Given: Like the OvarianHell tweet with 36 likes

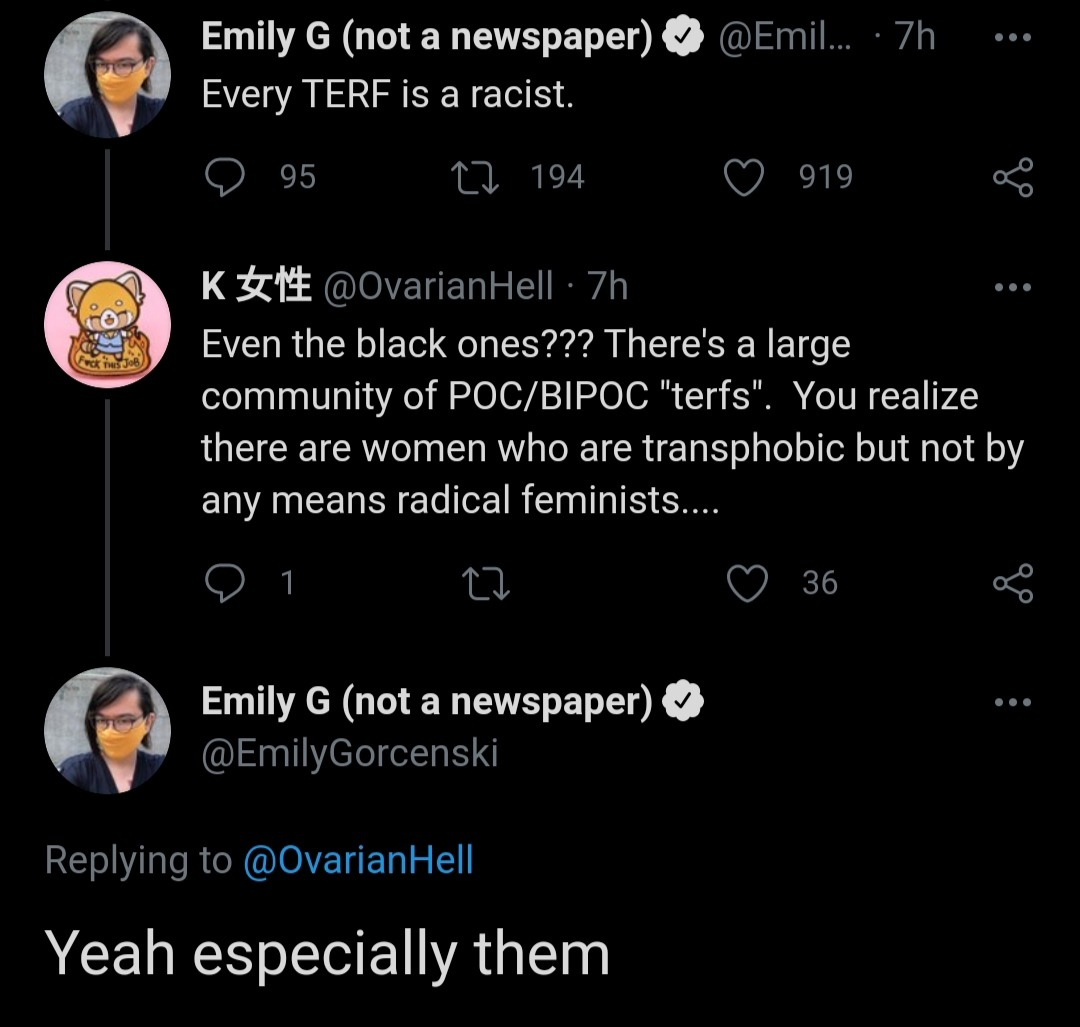Looking at the screenshot, I should pos(746,583).
